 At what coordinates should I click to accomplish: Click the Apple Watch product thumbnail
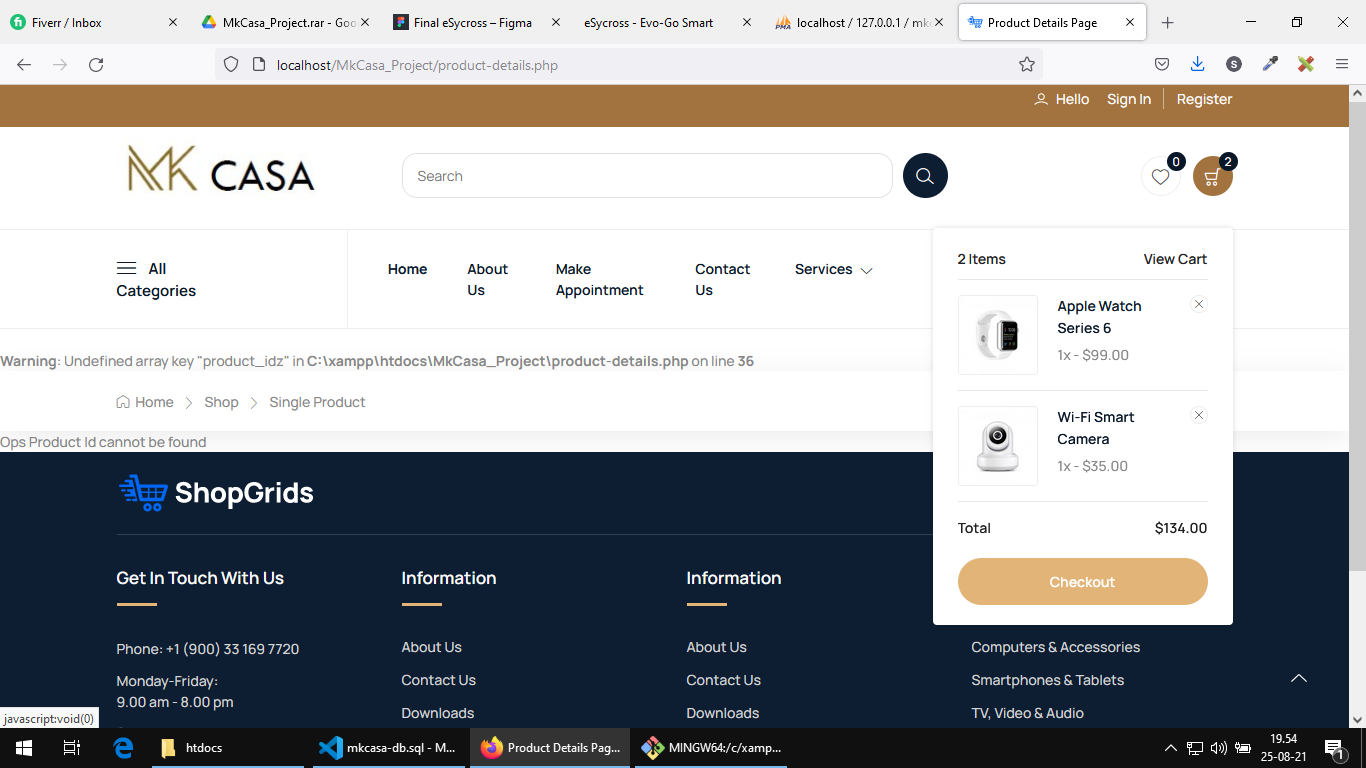coord(997,335)
